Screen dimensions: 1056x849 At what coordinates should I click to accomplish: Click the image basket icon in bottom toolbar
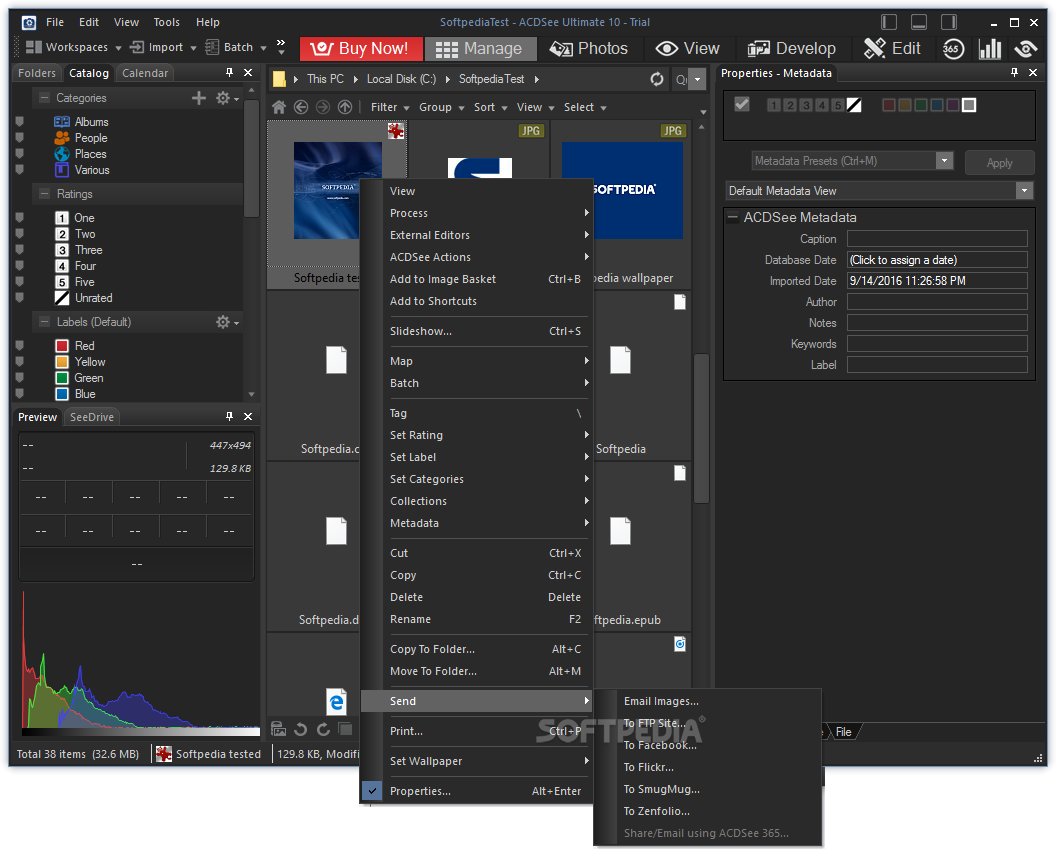pos(278,729)
